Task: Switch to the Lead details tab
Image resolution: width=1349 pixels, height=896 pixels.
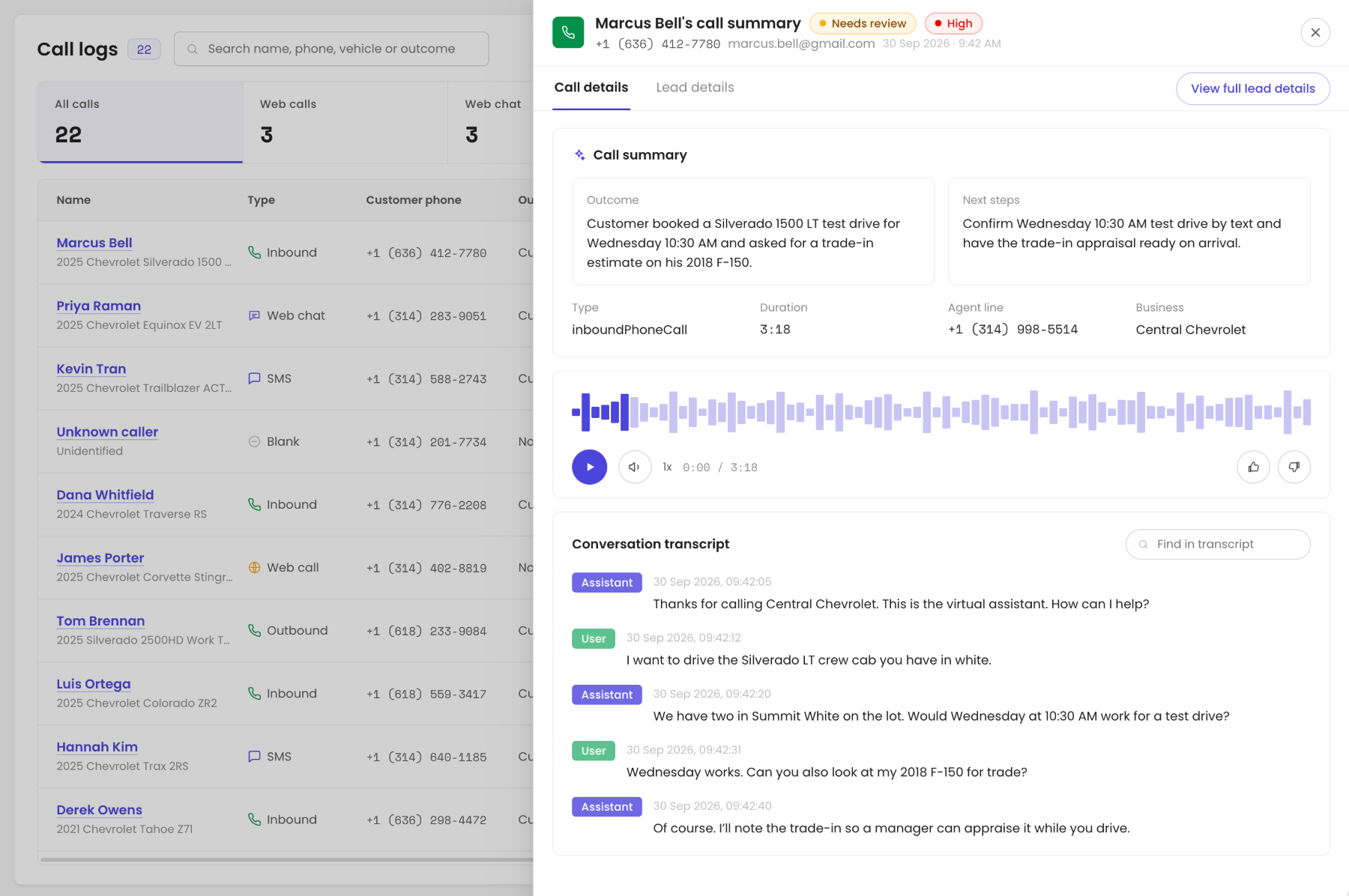Action: pyautogui.click(x=695, y=88)
